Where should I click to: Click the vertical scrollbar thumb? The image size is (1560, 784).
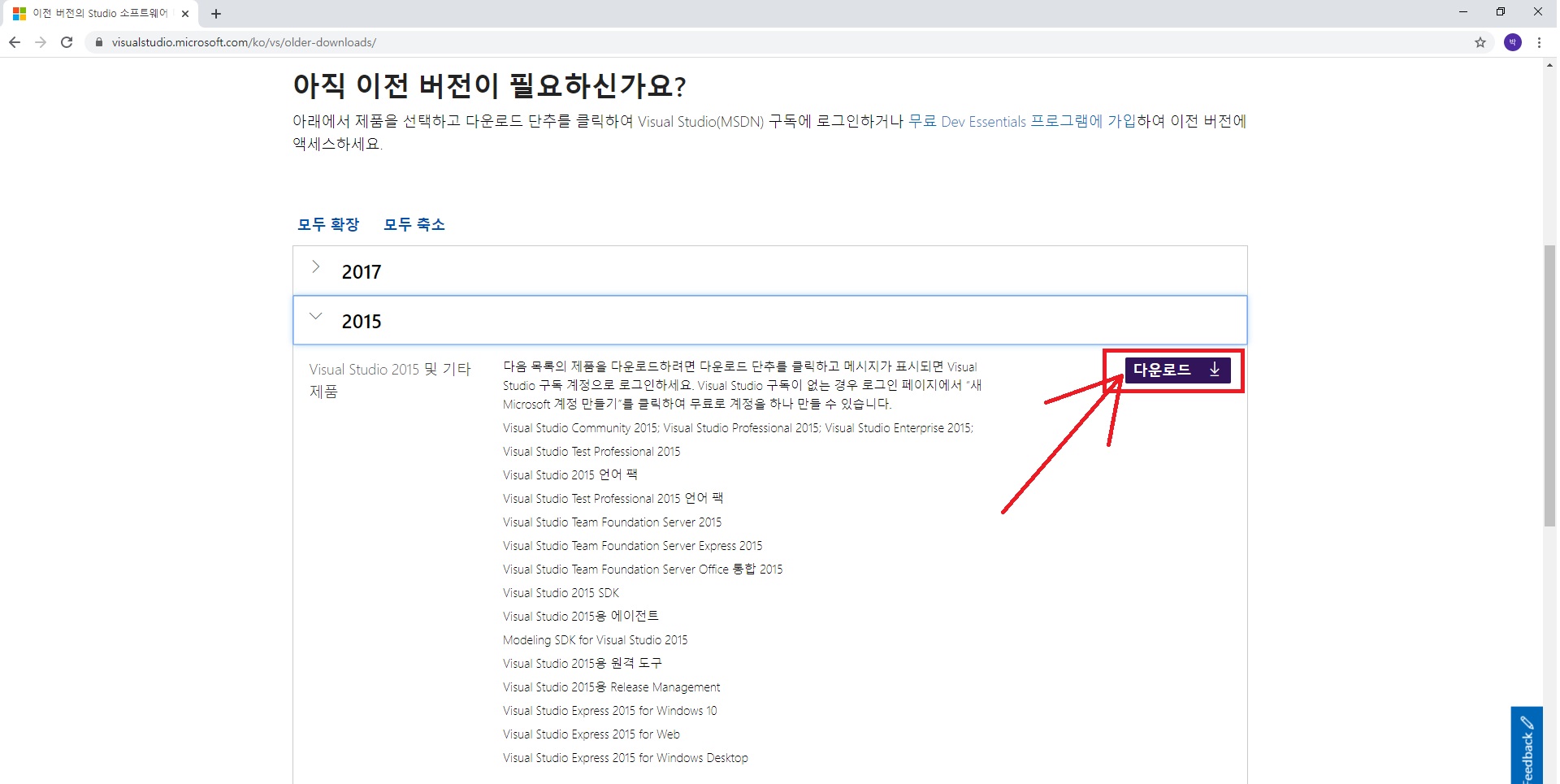tap(1549, 386)
